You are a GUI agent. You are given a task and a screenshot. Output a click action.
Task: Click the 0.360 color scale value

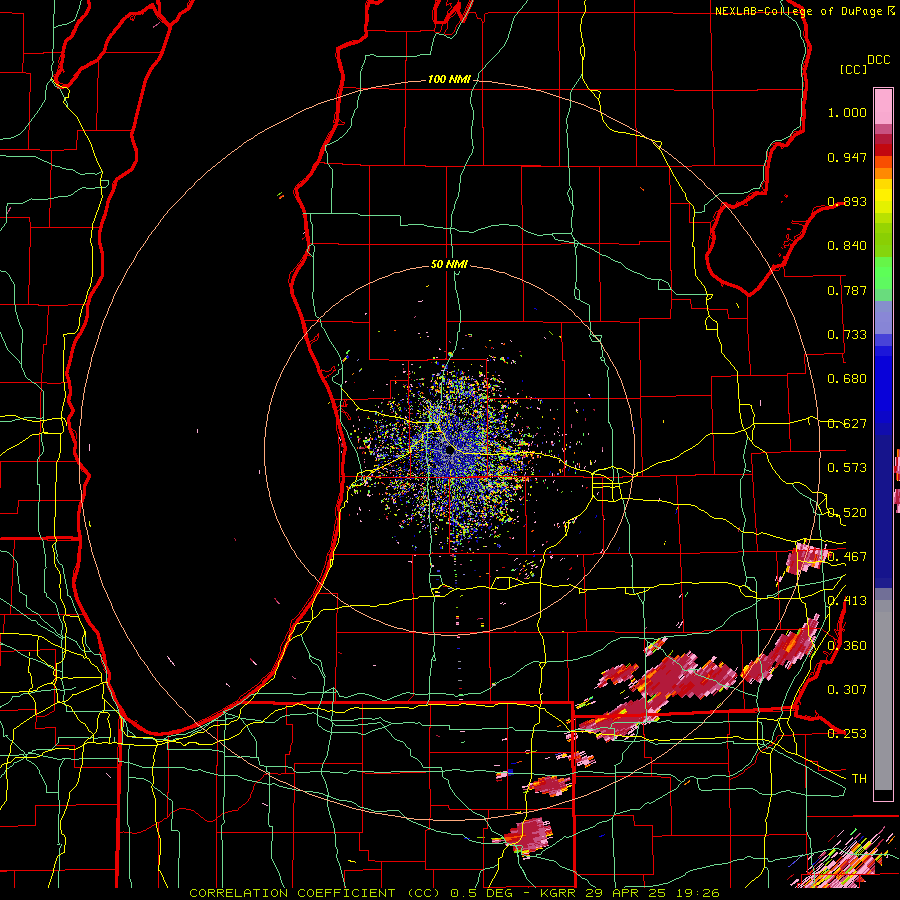click(847, 646)
